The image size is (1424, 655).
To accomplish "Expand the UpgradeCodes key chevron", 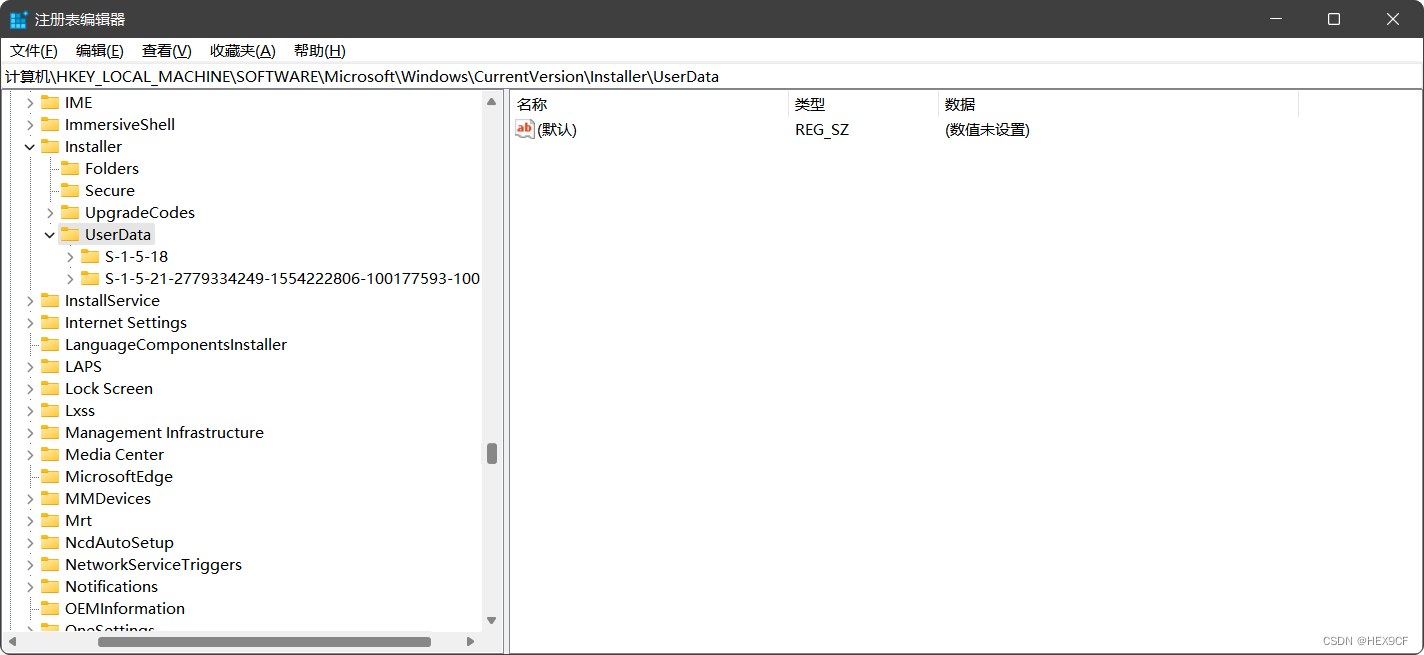I will tap(50, 213).
